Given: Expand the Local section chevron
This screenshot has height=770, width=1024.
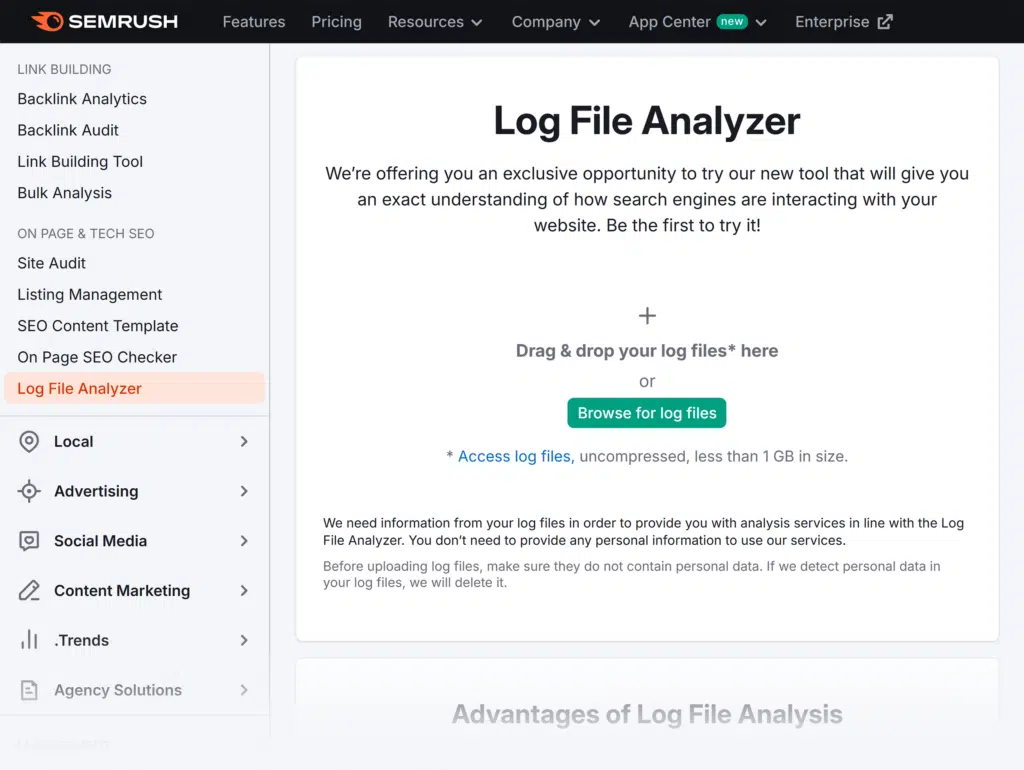Looking at the screenshot, I should tap(244, 442).
